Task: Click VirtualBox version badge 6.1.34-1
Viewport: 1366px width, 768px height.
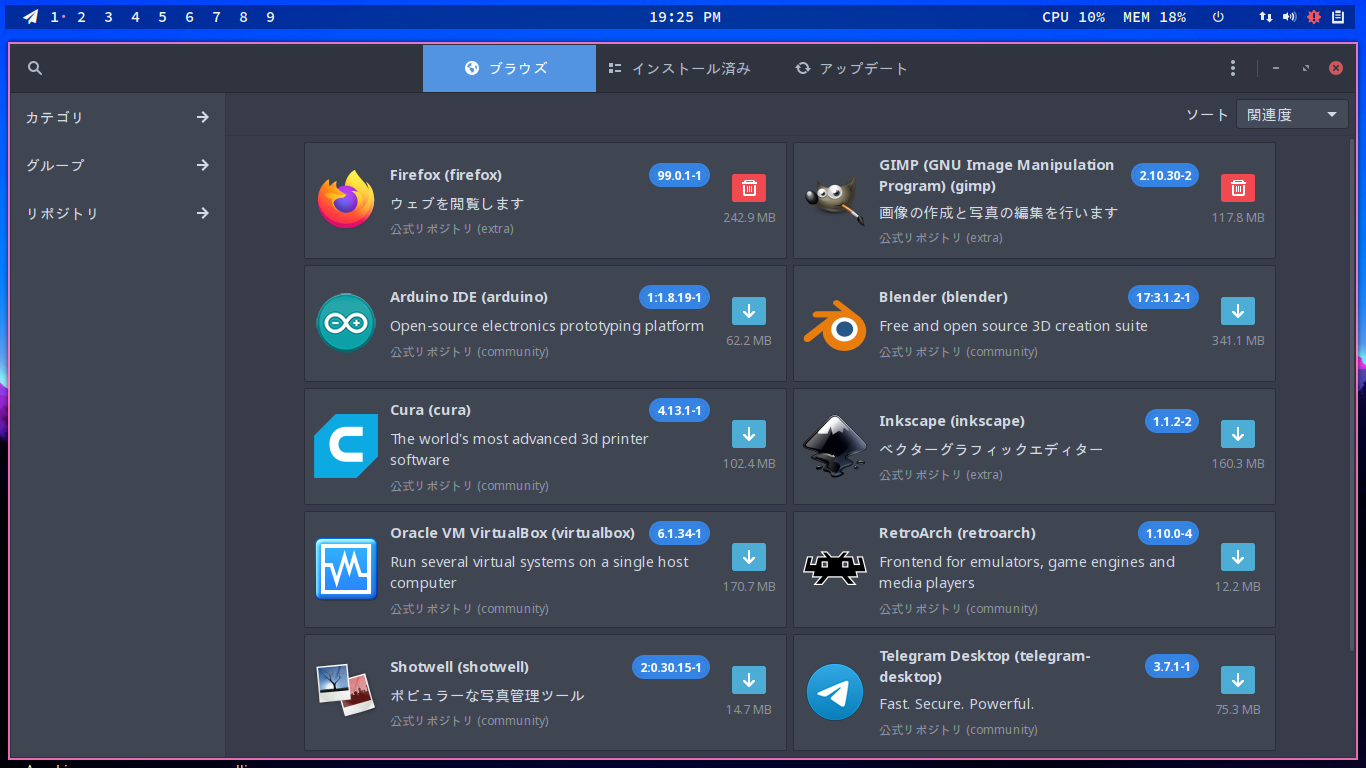Action: (x=679, y=533)
